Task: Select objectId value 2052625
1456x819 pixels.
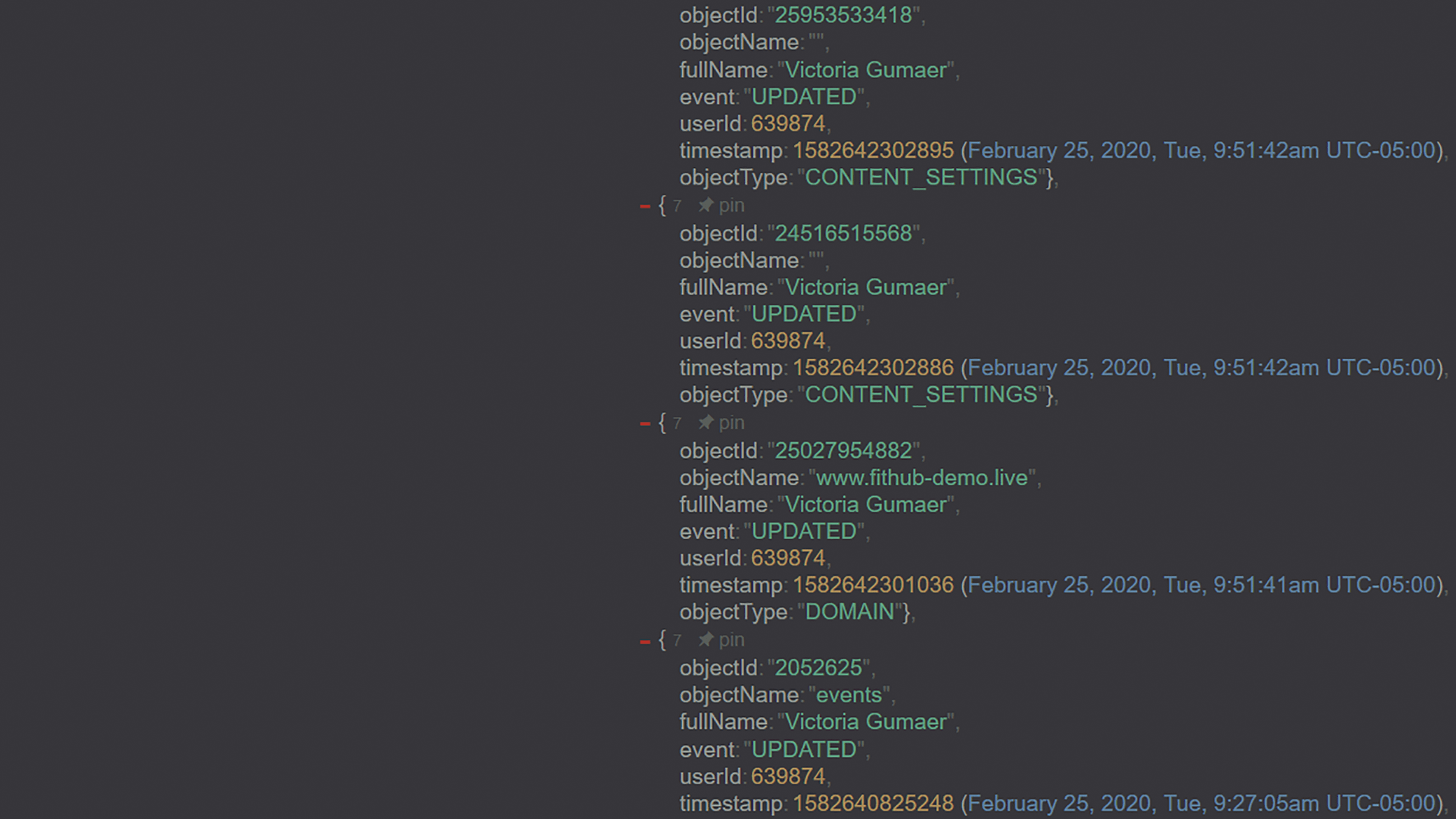Action: [818, 668]
